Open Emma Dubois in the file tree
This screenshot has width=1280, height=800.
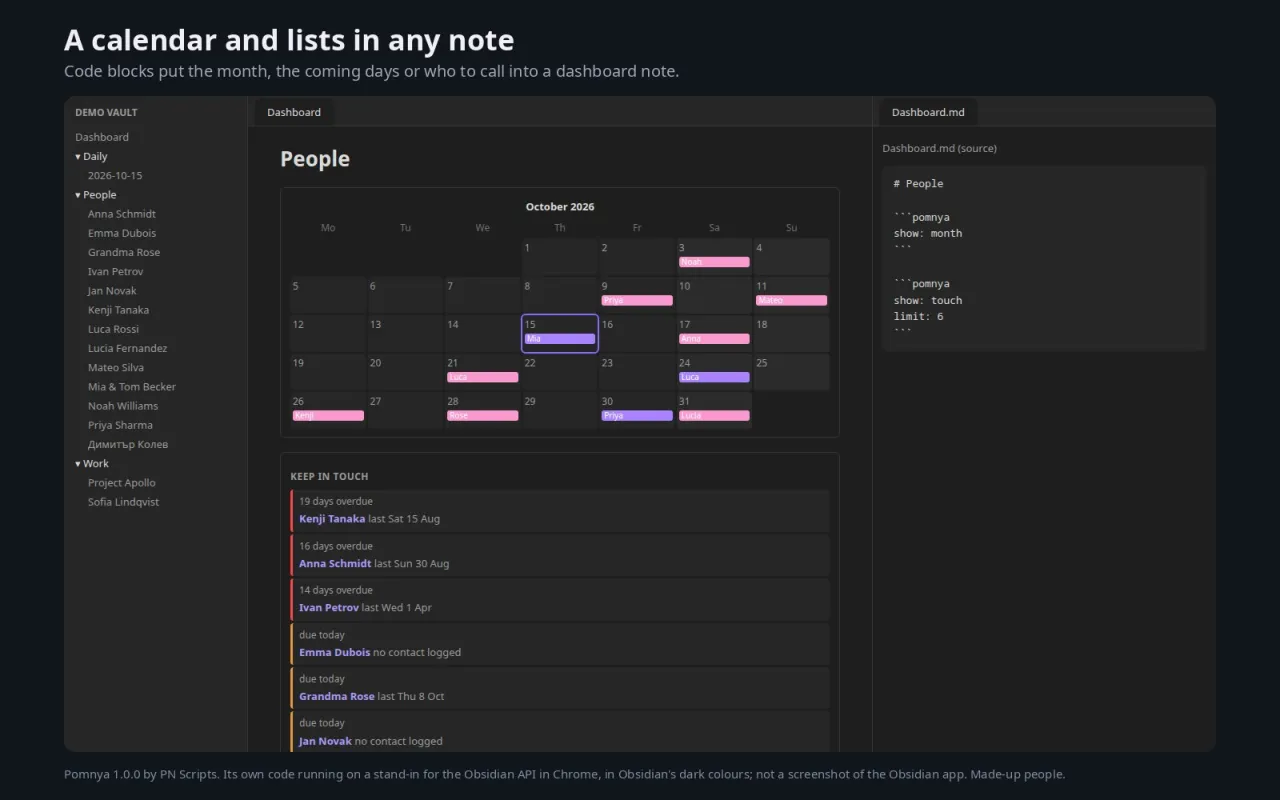(122, 233)
